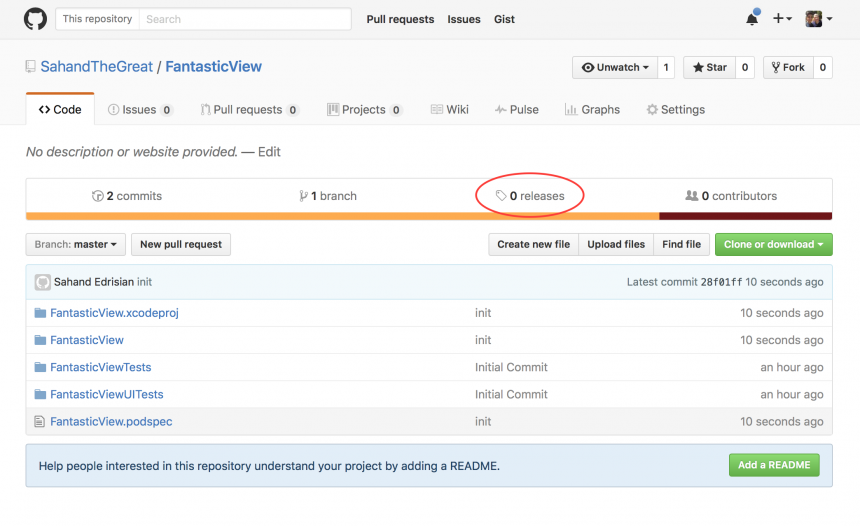Screen dimensions: 860x526
Task: Focus the repository search field
Action: click(x=244, y=19)
